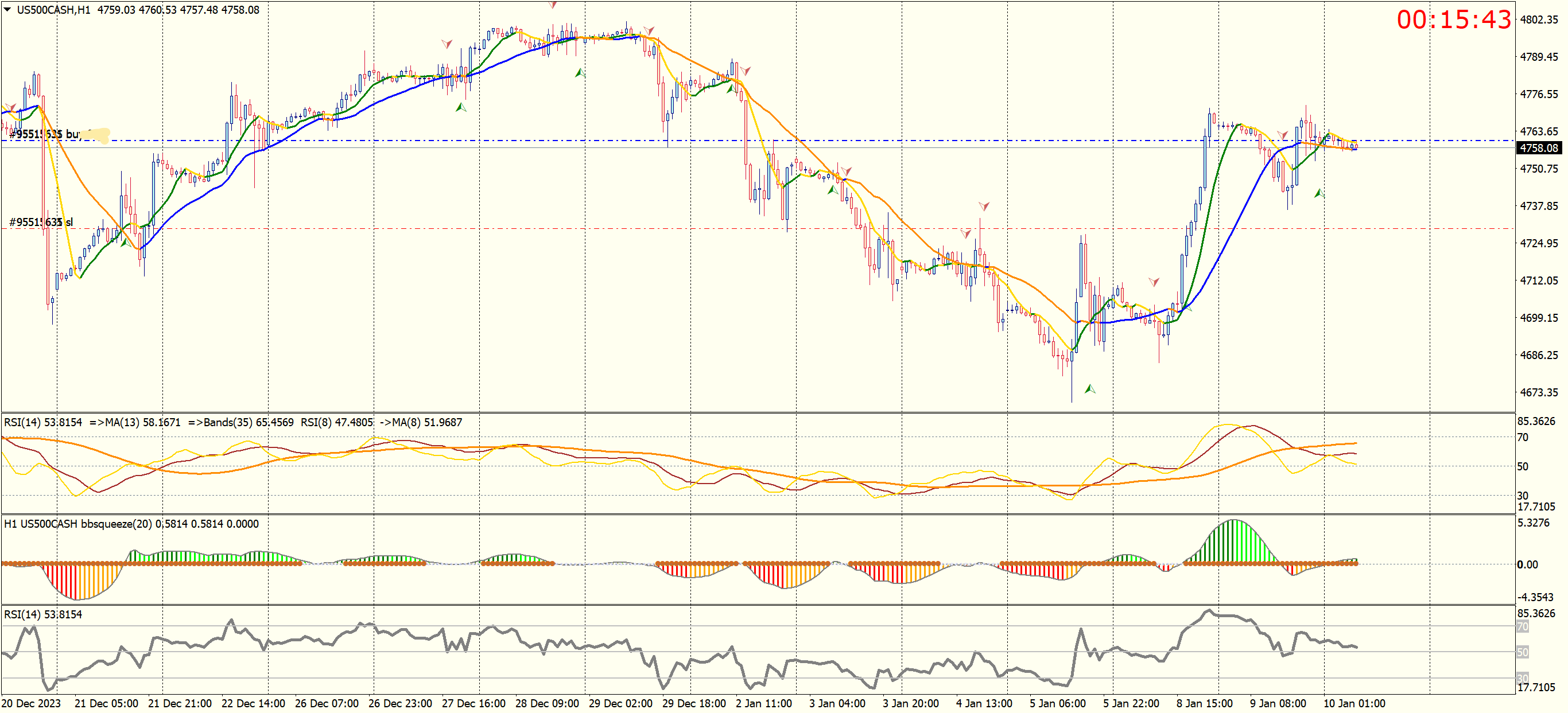Select the green up arrow under the 9 Jan dip
Screen dimensions: 1568x713
tap(1318, 193)
